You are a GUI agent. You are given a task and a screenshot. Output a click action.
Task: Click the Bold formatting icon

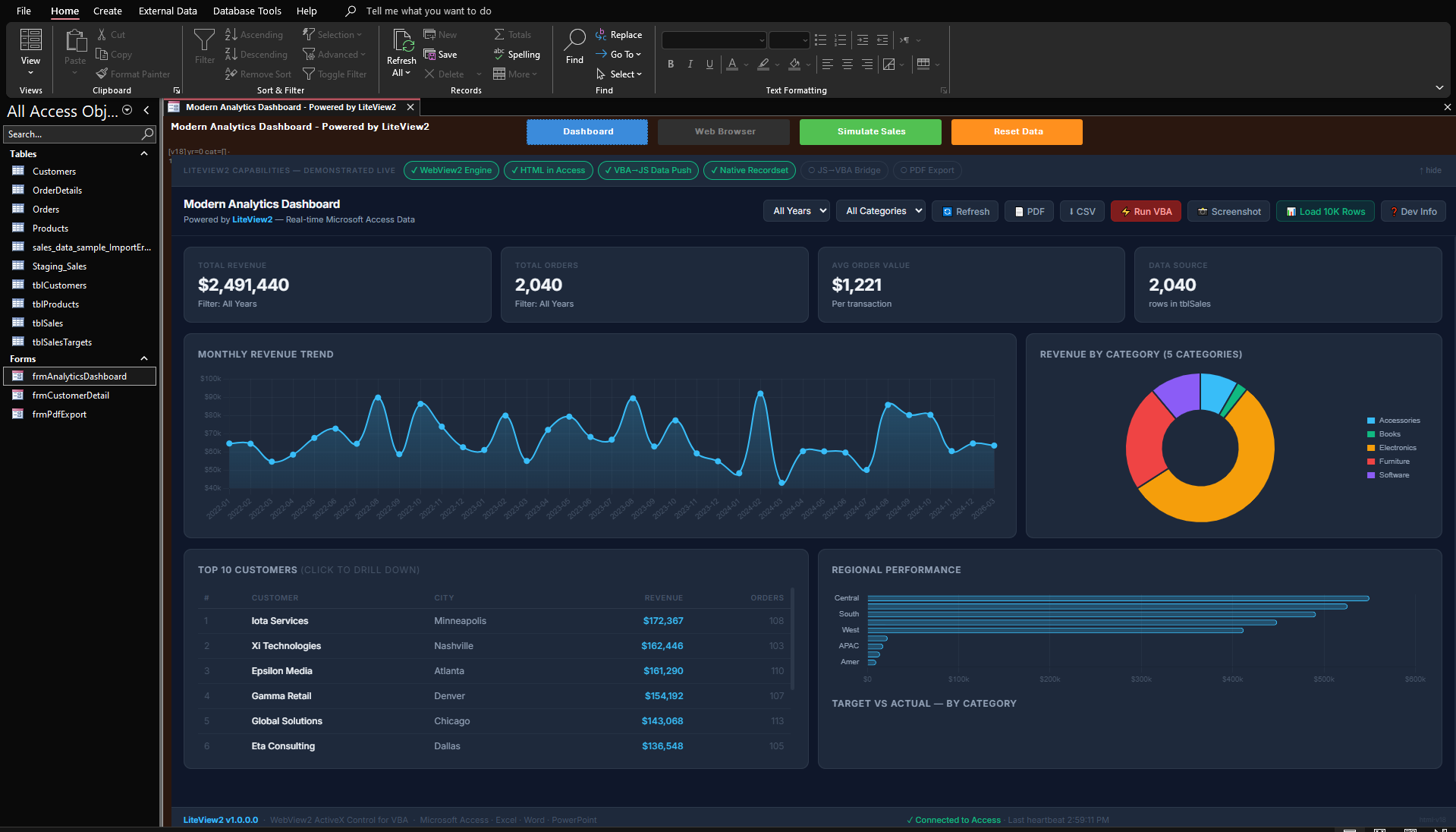(671, 65)
